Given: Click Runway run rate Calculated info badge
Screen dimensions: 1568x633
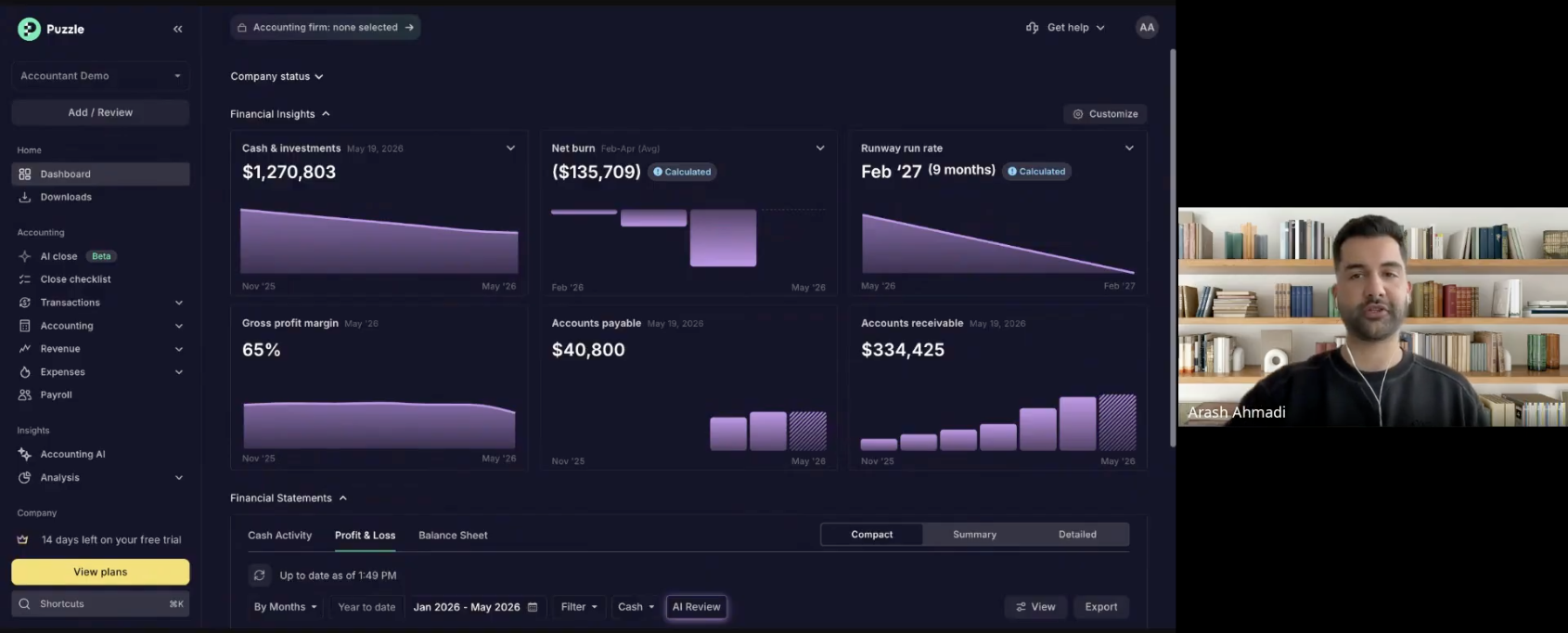Looking at the screenshot, I should coord(1036,172).
